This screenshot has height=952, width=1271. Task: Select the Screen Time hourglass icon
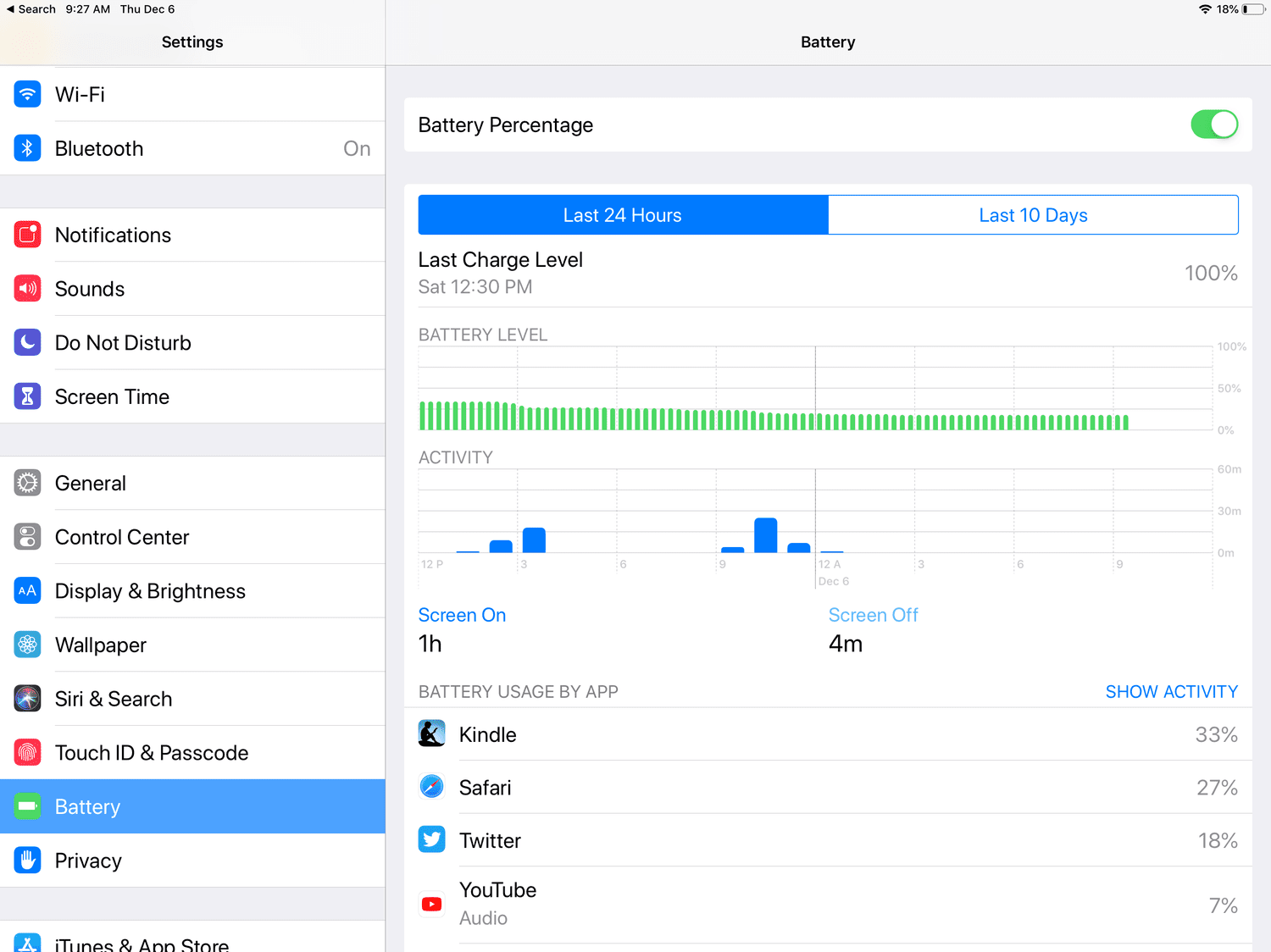point(27,396)
